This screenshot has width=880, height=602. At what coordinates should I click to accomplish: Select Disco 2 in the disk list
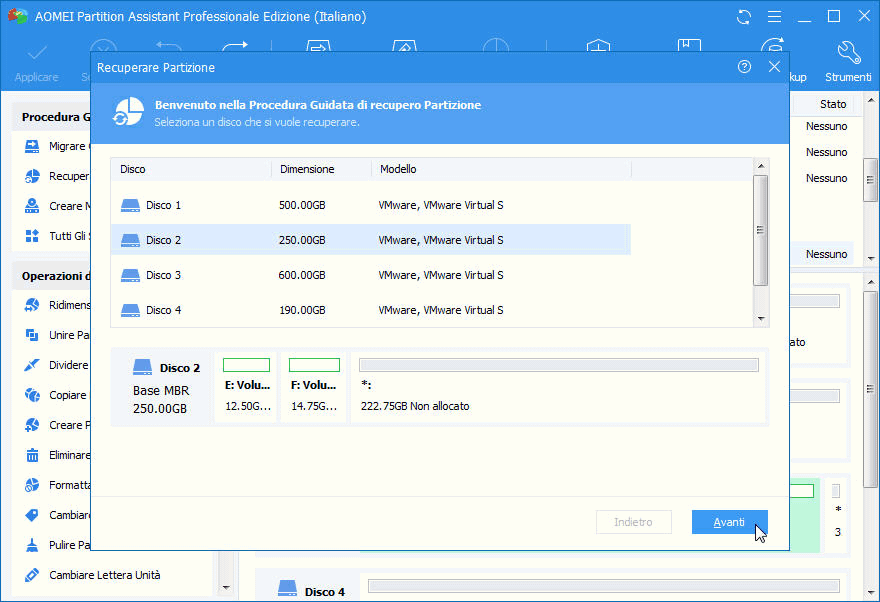(370, 240)
